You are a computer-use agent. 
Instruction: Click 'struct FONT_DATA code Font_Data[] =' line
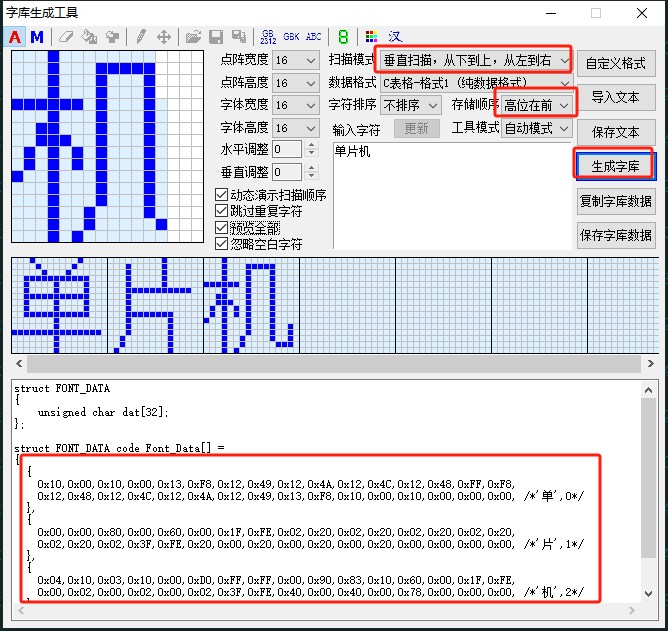(119, 448)
